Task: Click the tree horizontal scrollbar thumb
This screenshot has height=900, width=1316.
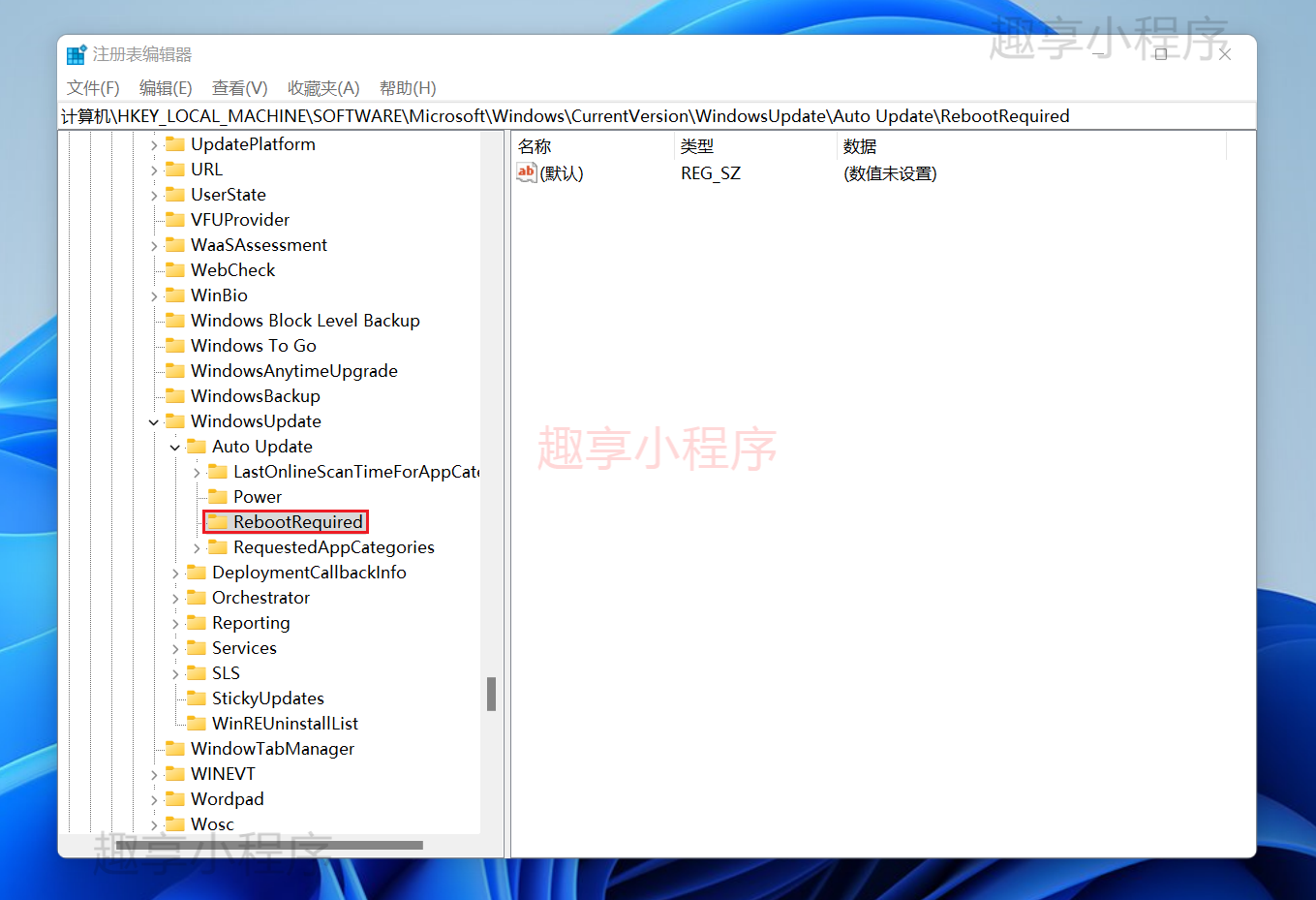Action: coord(269,846)
